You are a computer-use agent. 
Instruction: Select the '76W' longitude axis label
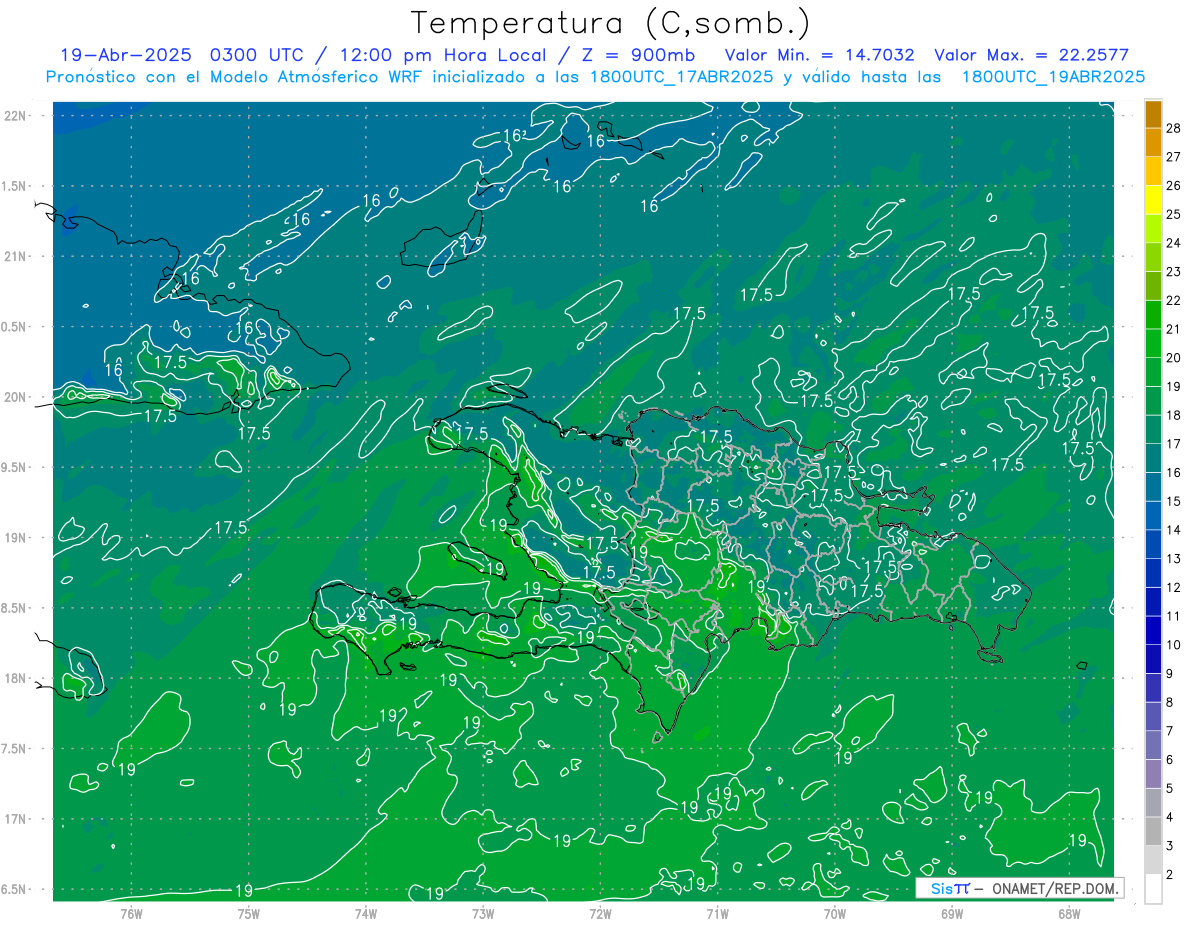[x=131, y=913]
